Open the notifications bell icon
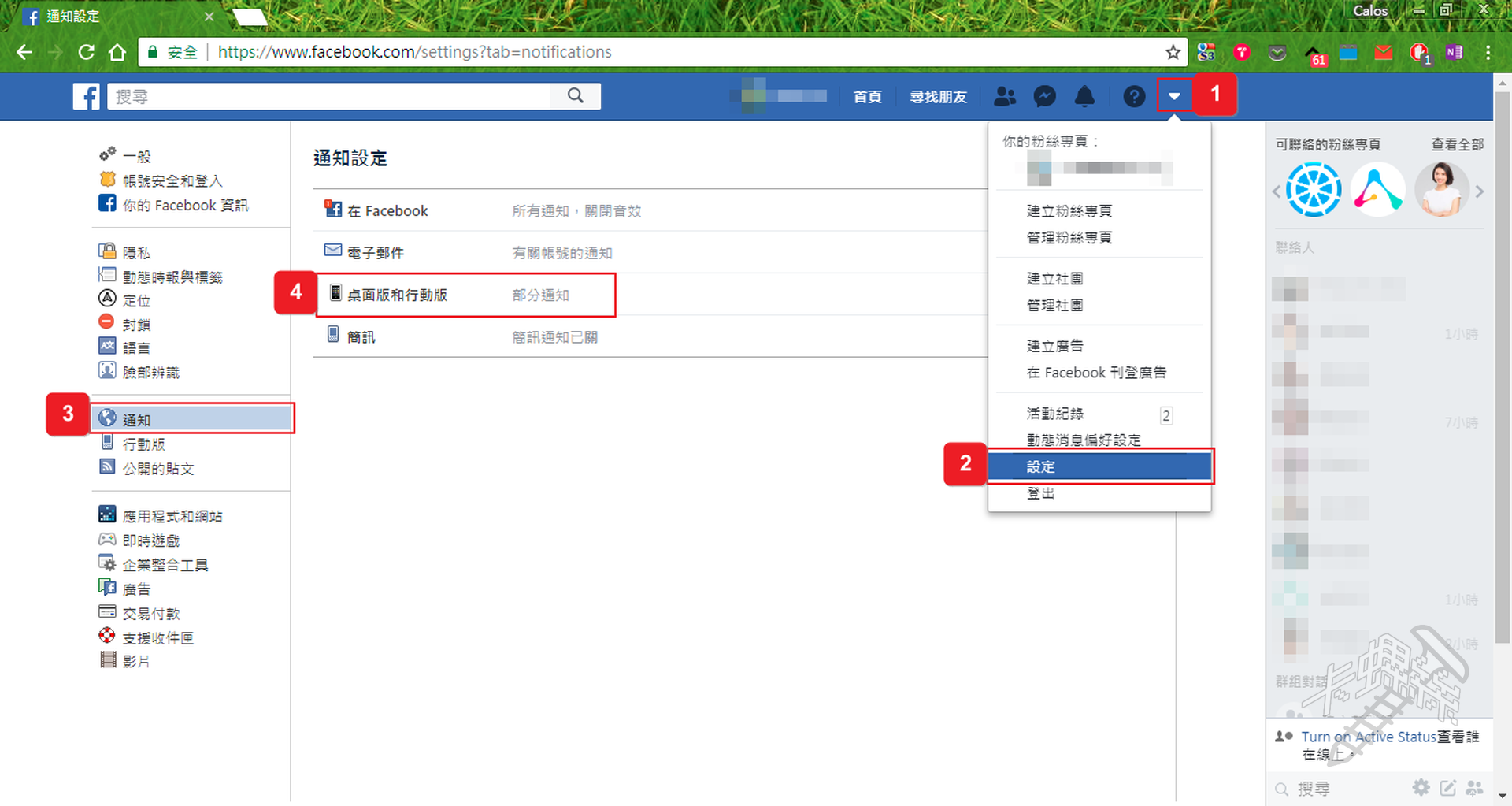1512x806 pixels. coord(1084,97)
